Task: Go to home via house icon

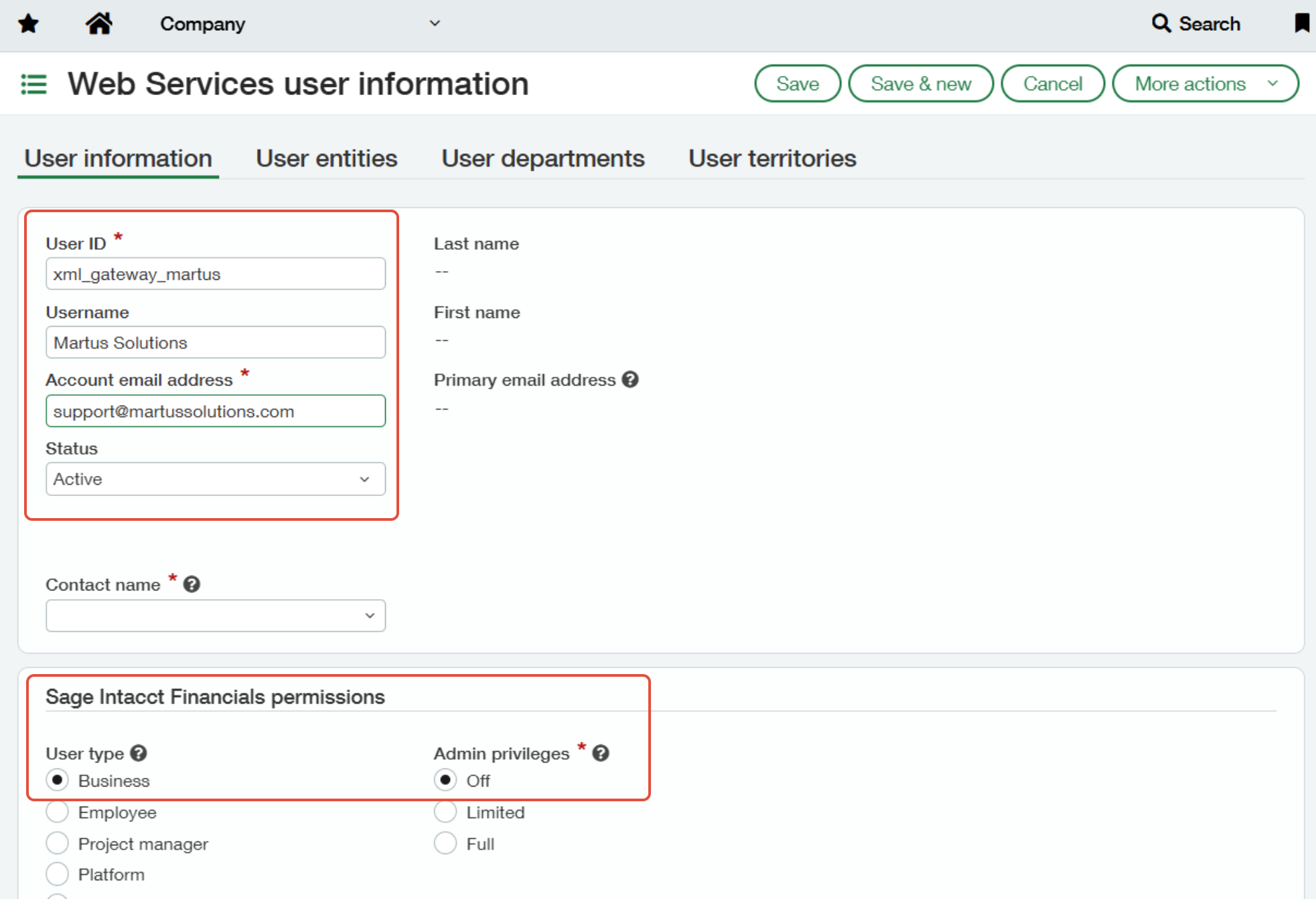Action: pyautogui.click(x=98, y=23)
